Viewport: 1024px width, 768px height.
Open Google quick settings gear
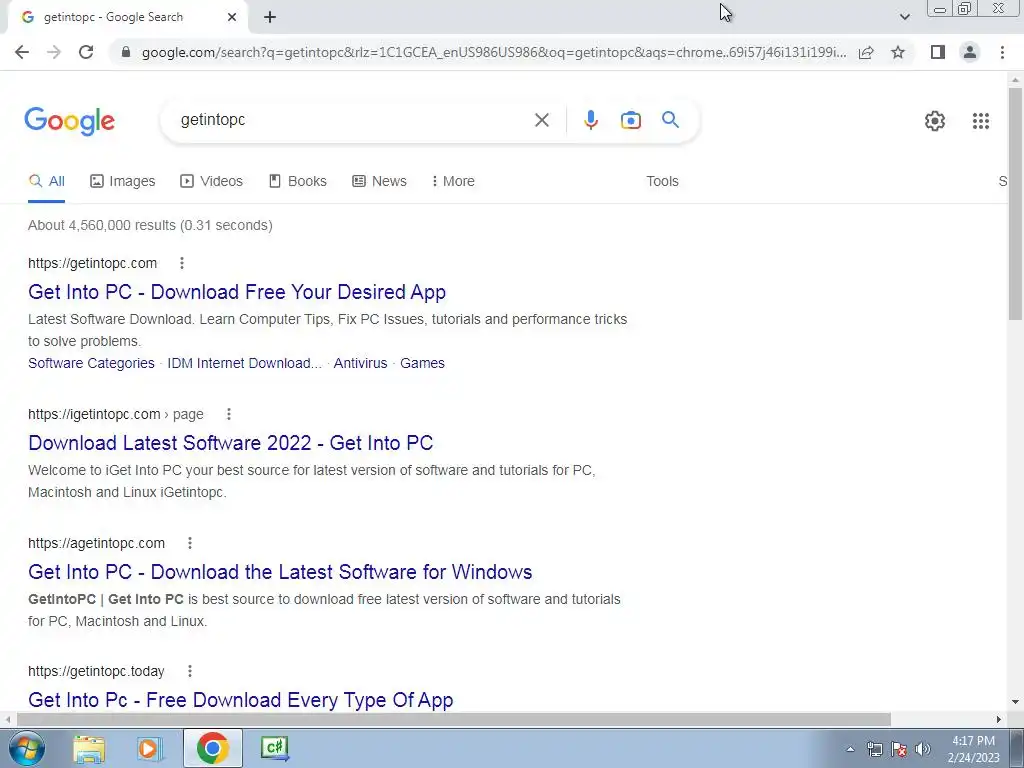935,121
